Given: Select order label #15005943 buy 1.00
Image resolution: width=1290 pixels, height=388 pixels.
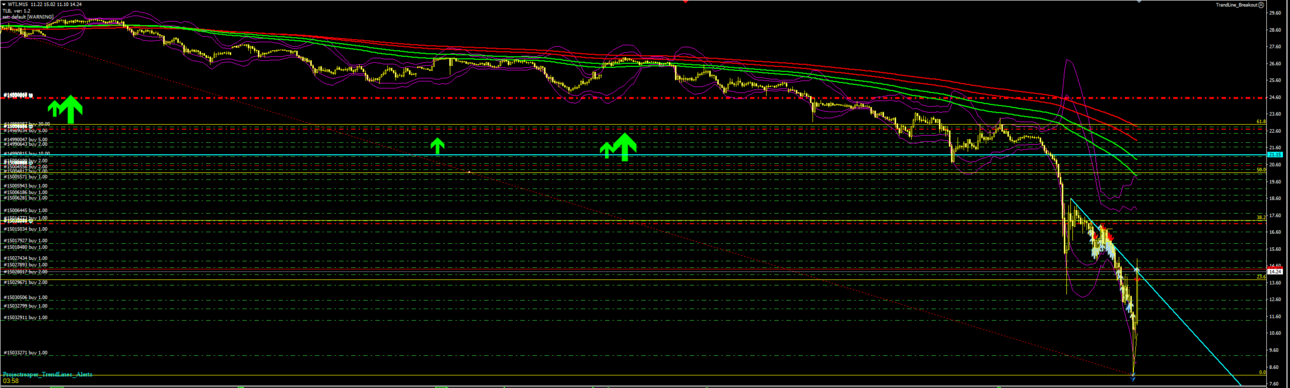Looking at the screenshot, I should tap(25, 185).
